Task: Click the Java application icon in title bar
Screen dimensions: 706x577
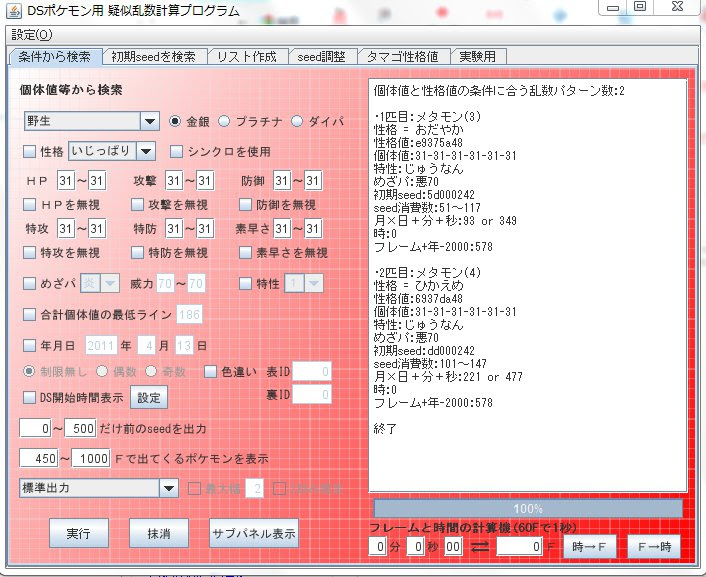Action: 14,11
